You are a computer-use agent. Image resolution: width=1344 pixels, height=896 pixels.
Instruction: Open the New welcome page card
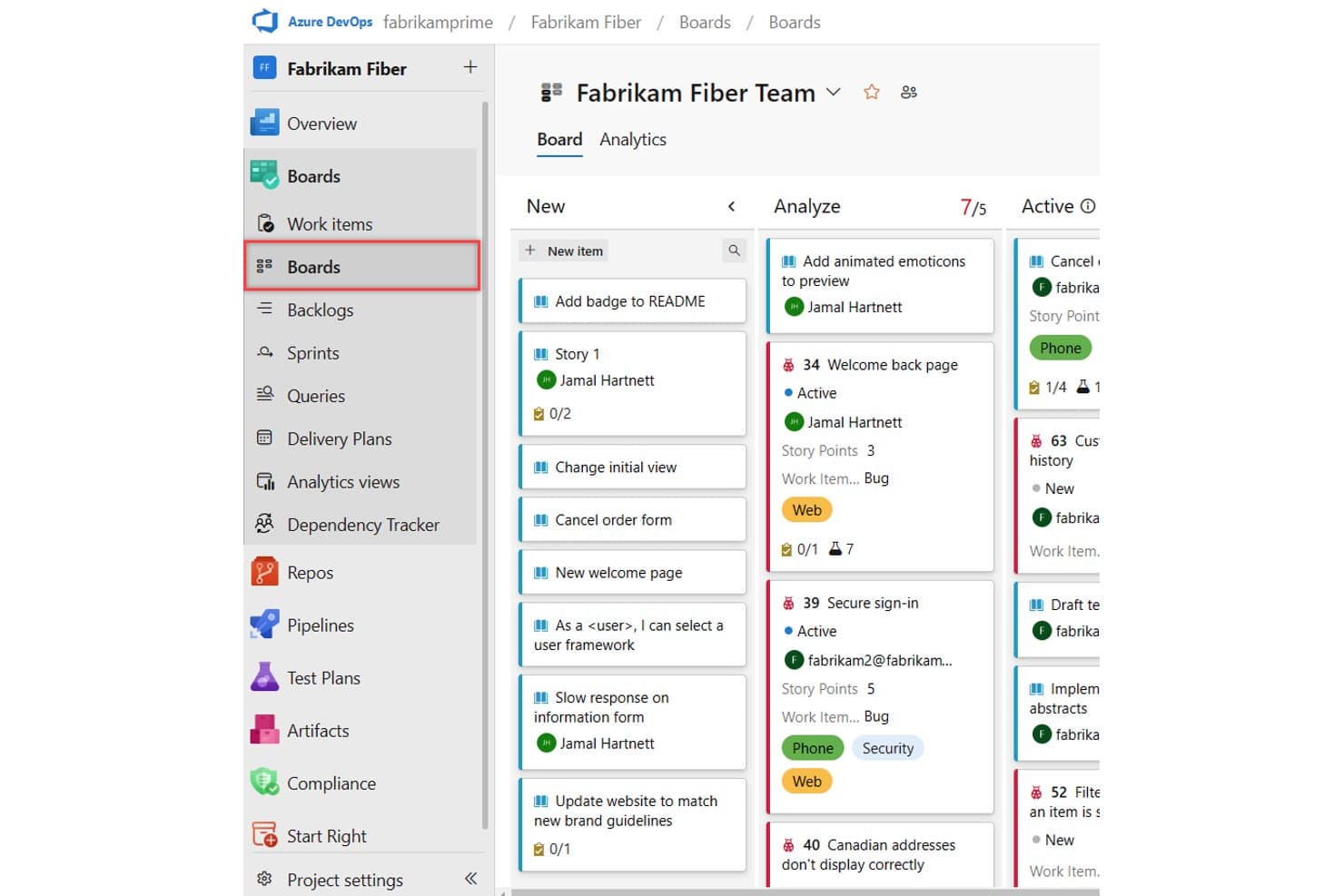click(632, 573)
